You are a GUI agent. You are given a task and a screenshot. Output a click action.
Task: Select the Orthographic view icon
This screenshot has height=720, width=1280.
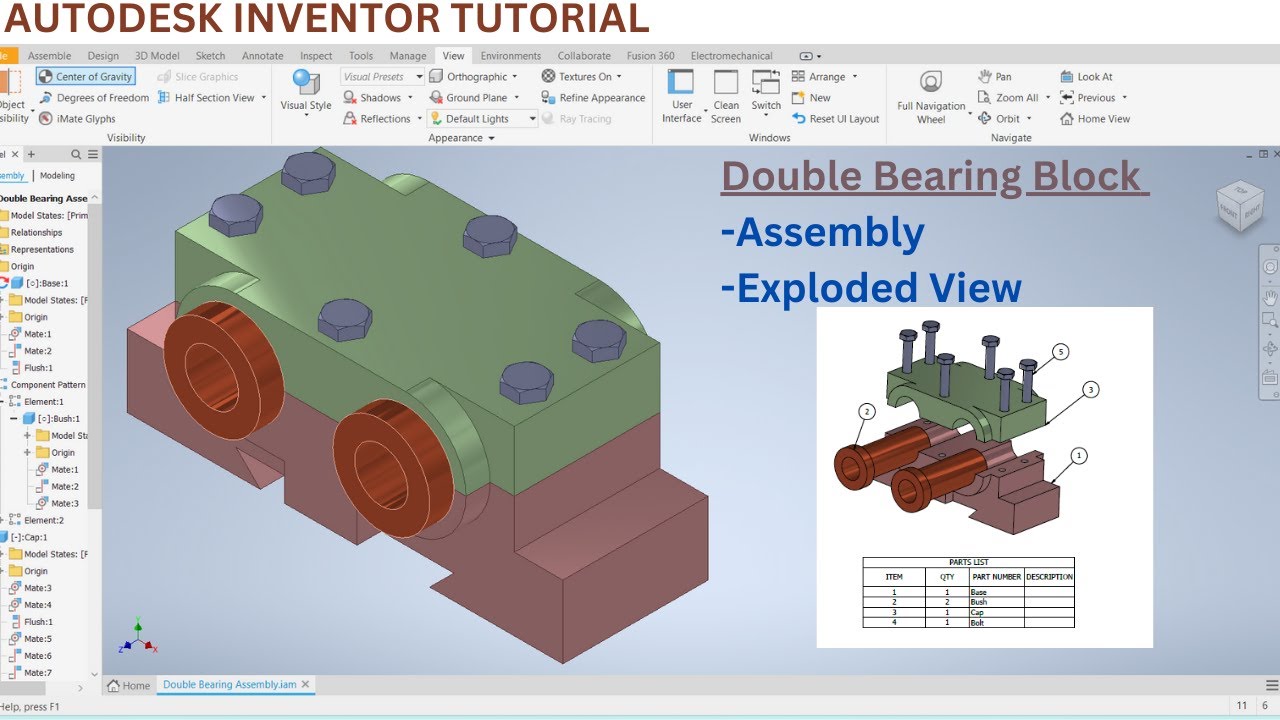pyautogui.click(x=437, y=77)
